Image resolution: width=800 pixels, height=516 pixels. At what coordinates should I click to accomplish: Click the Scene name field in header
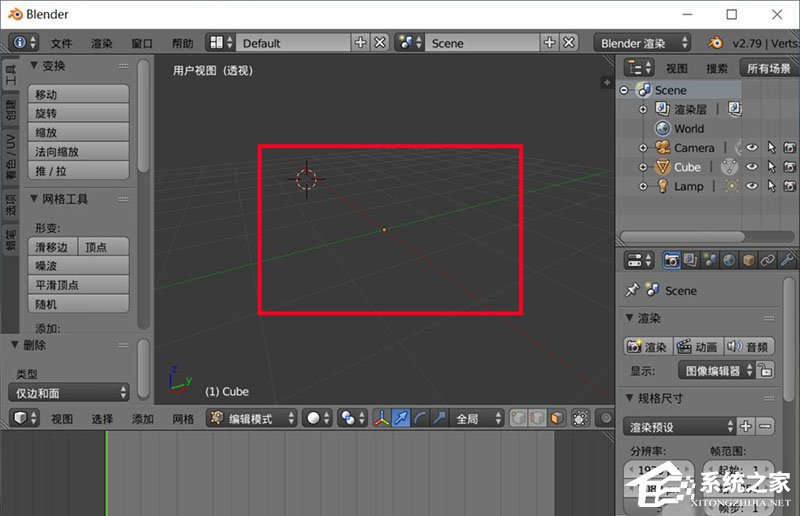482,43
